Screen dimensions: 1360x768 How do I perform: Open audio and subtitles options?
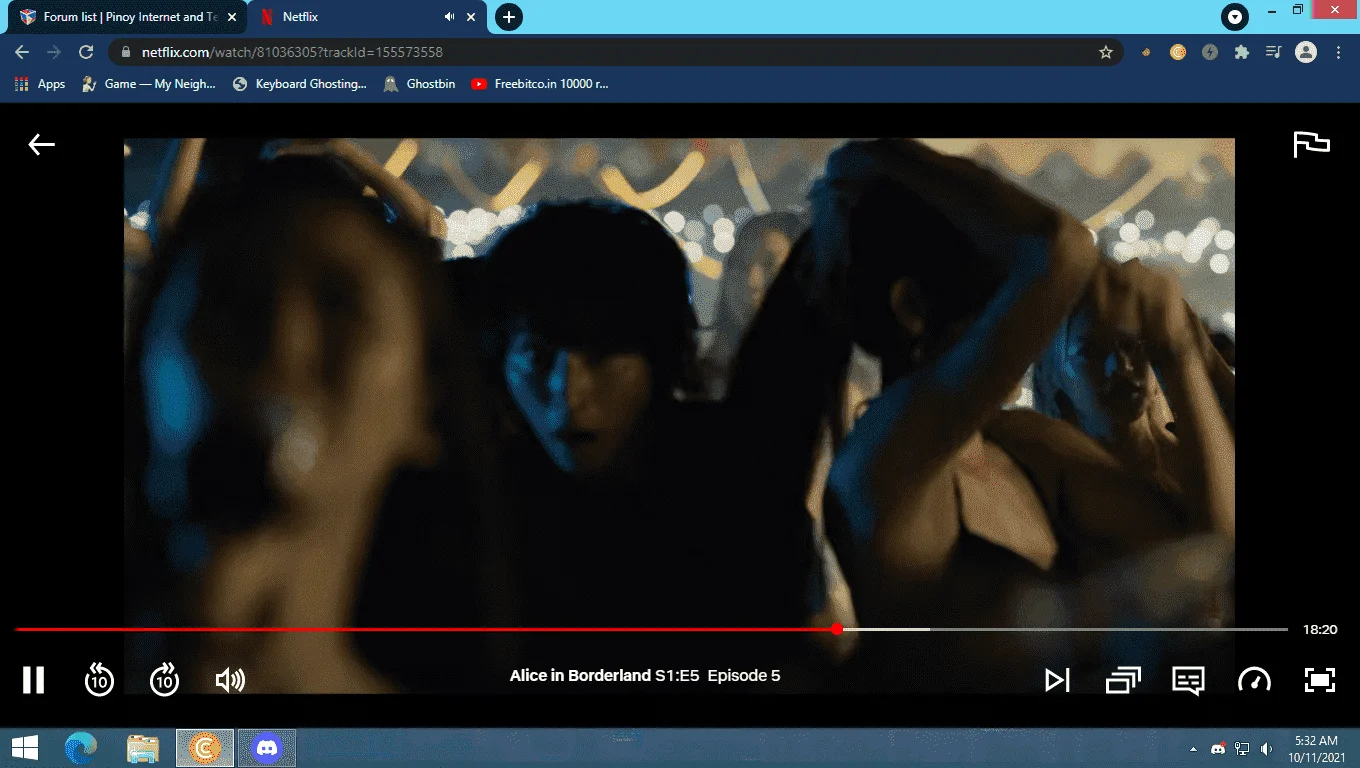(1188, 681)
